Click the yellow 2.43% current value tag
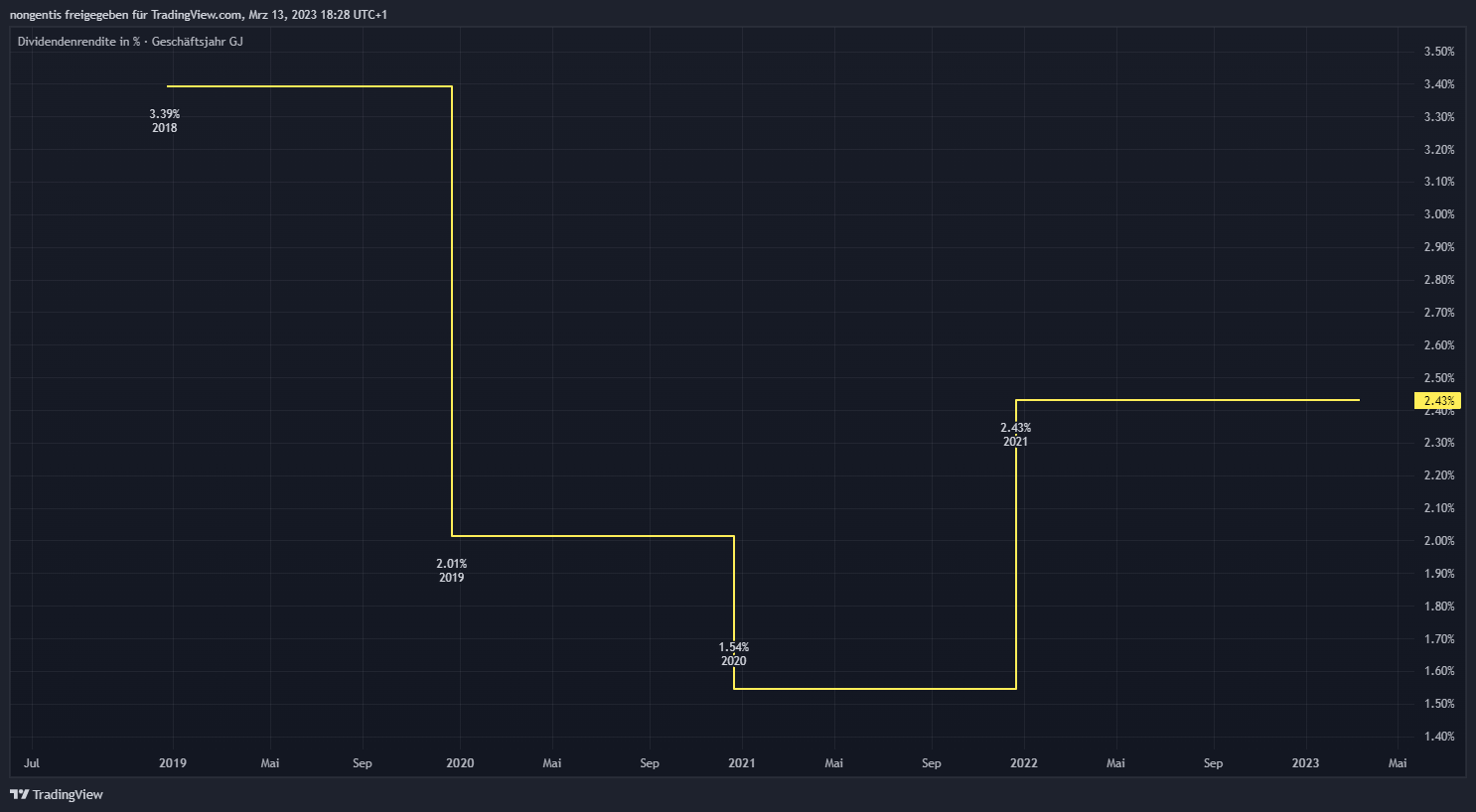The image size is (1476, 812). 1438,401
